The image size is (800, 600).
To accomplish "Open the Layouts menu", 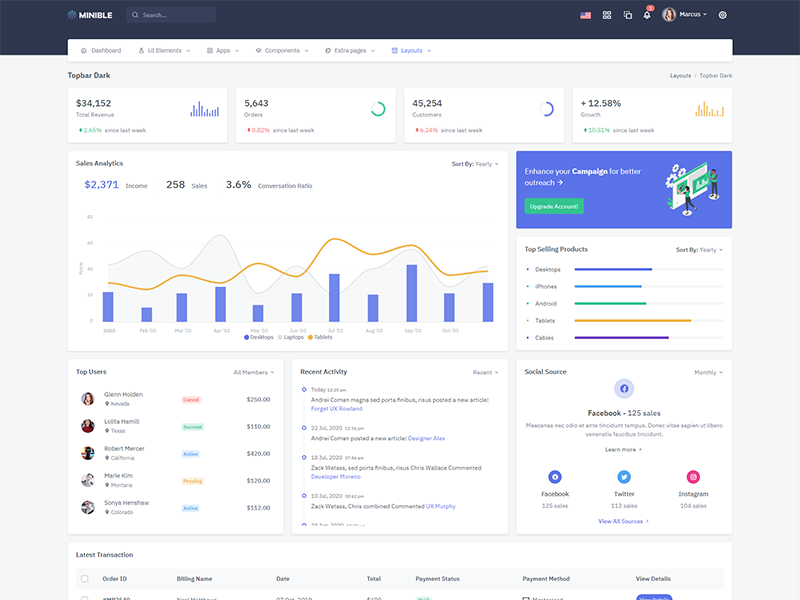I will [x=411, y=50].
